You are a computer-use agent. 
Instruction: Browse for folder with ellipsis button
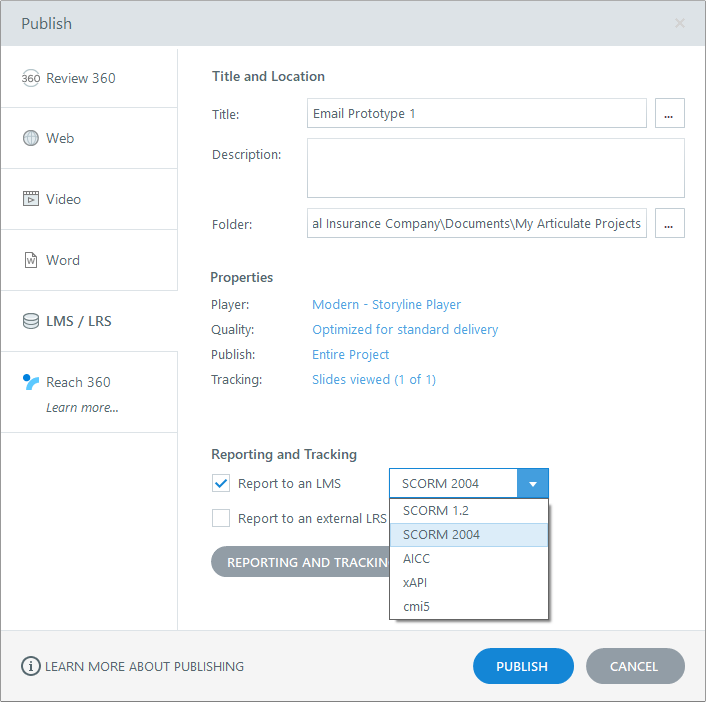pyautogui.click(x=669, y=223)
